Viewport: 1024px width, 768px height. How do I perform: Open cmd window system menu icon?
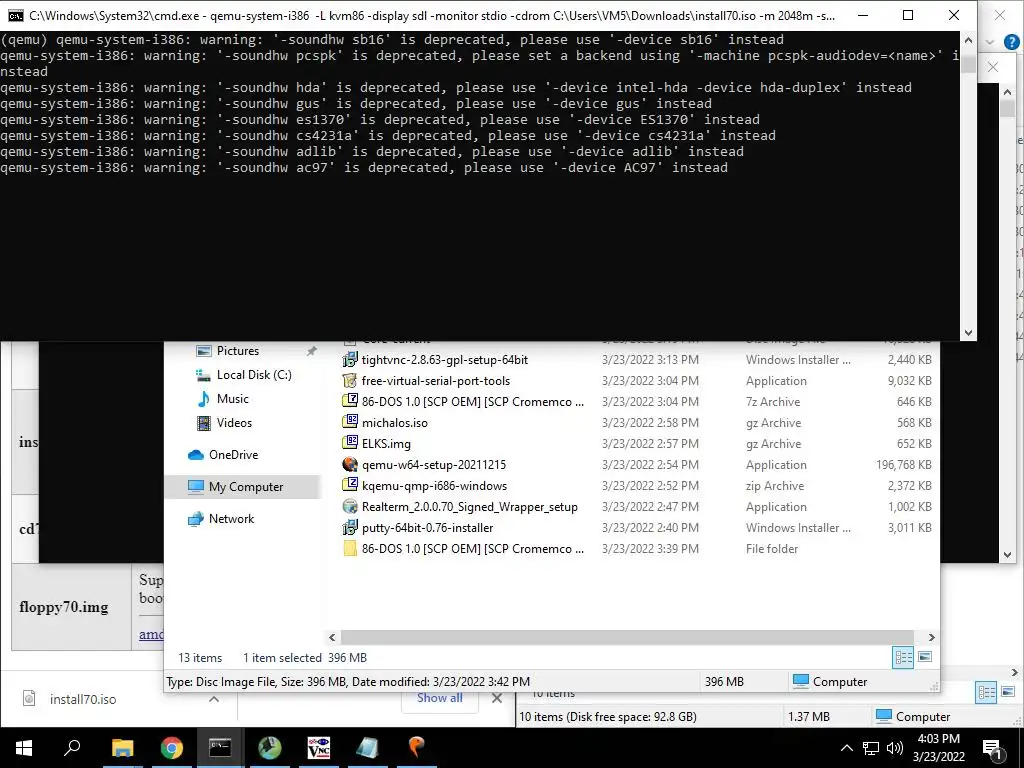(16, 15)
